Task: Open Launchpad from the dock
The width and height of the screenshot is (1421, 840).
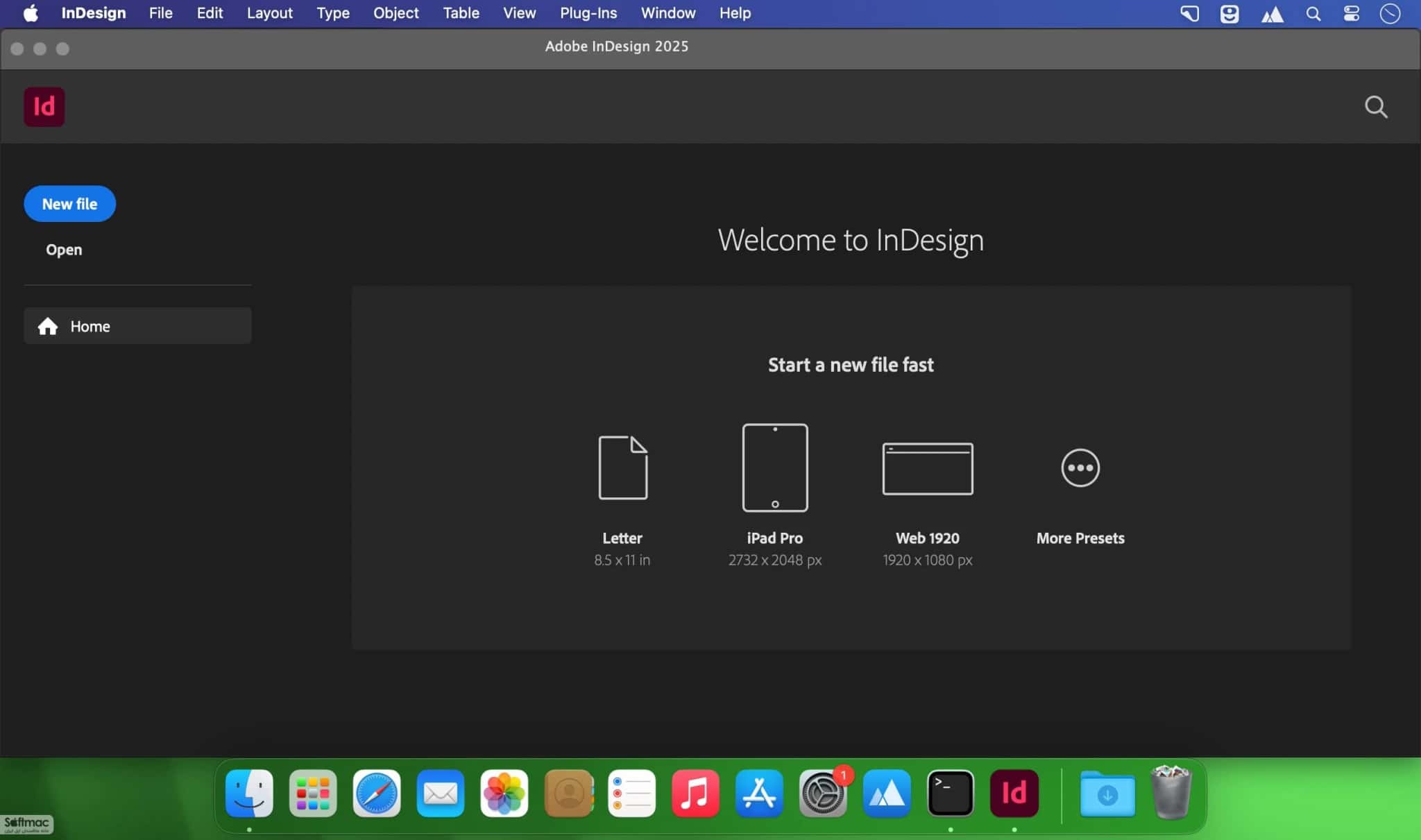Action: pyautogui.click(x=313, y=793)
